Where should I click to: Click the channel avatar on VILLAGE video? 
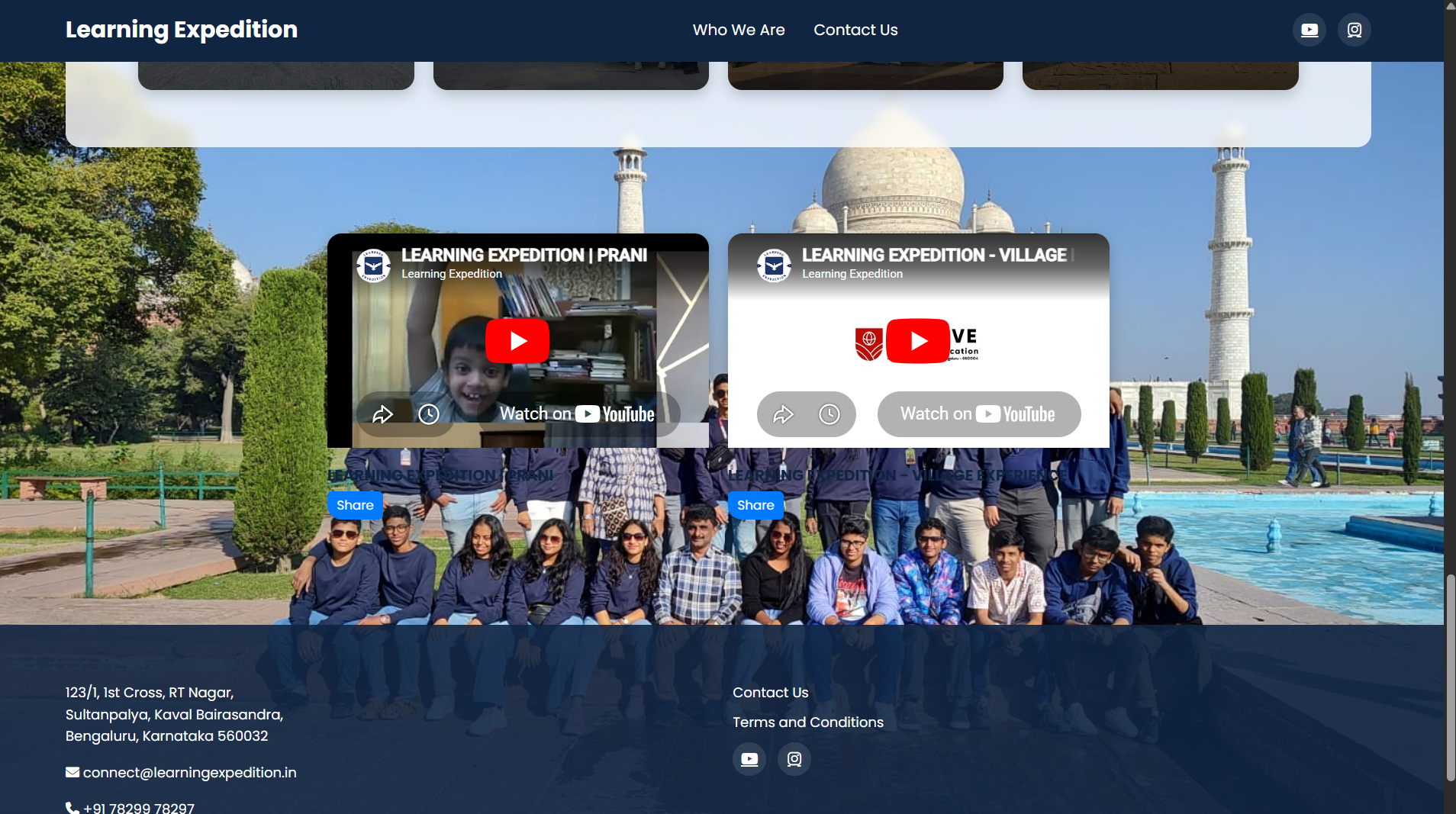(x=774, y=265)
